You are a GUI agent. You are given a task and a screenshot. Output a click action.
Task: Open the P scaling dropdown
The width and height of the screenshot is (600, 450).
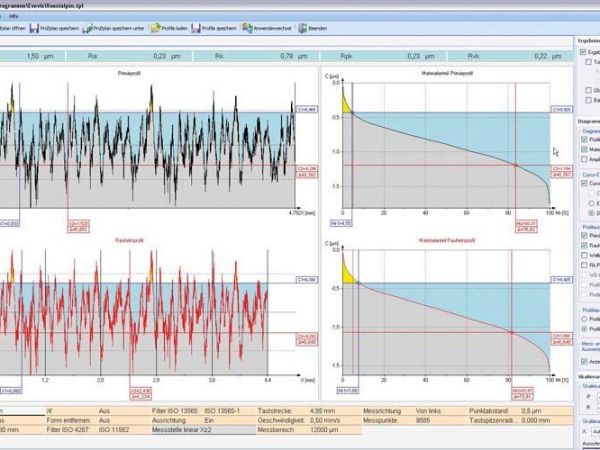(596, 397)
